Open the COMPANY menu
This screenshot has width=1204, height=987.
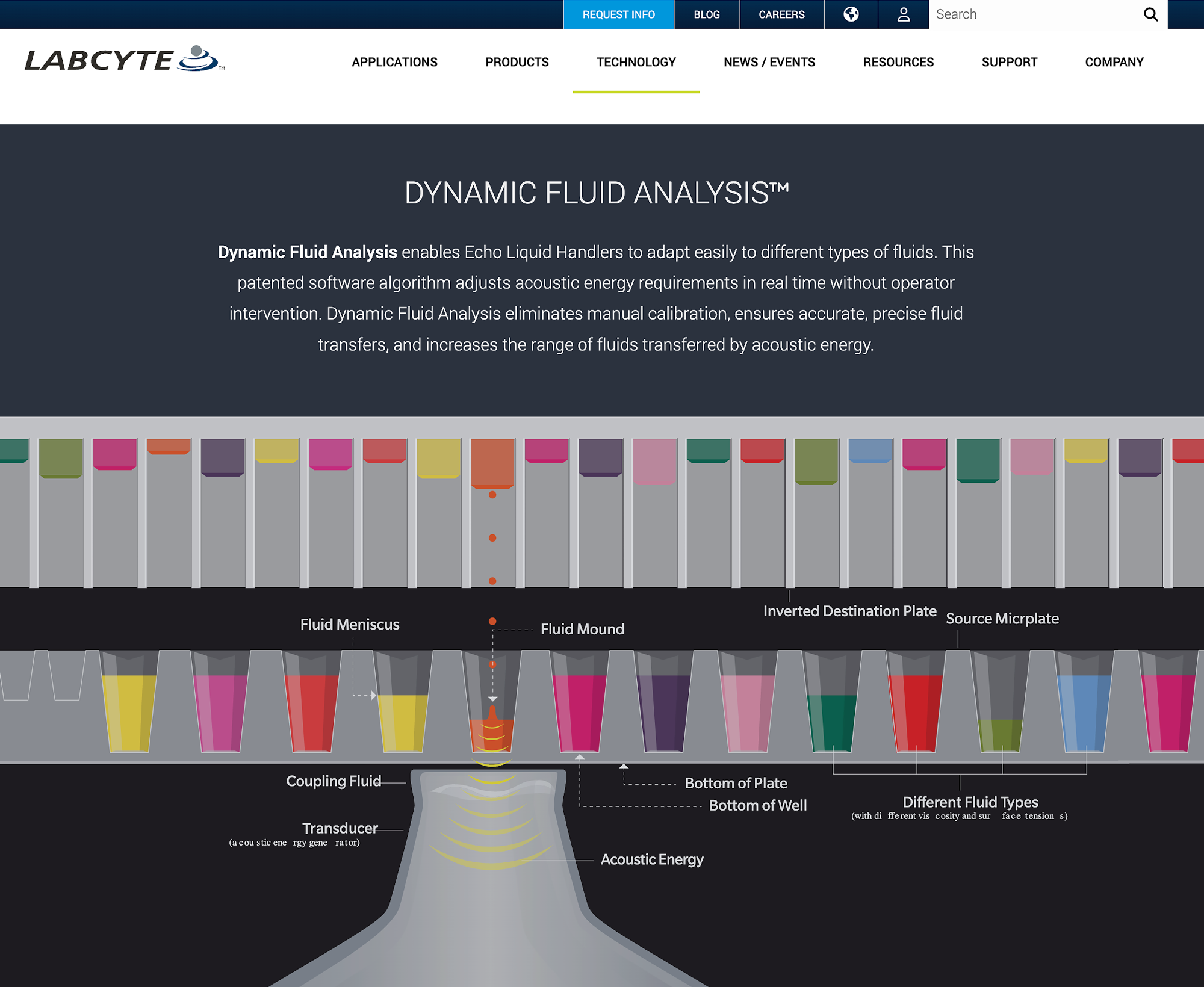pos(1114,62)
